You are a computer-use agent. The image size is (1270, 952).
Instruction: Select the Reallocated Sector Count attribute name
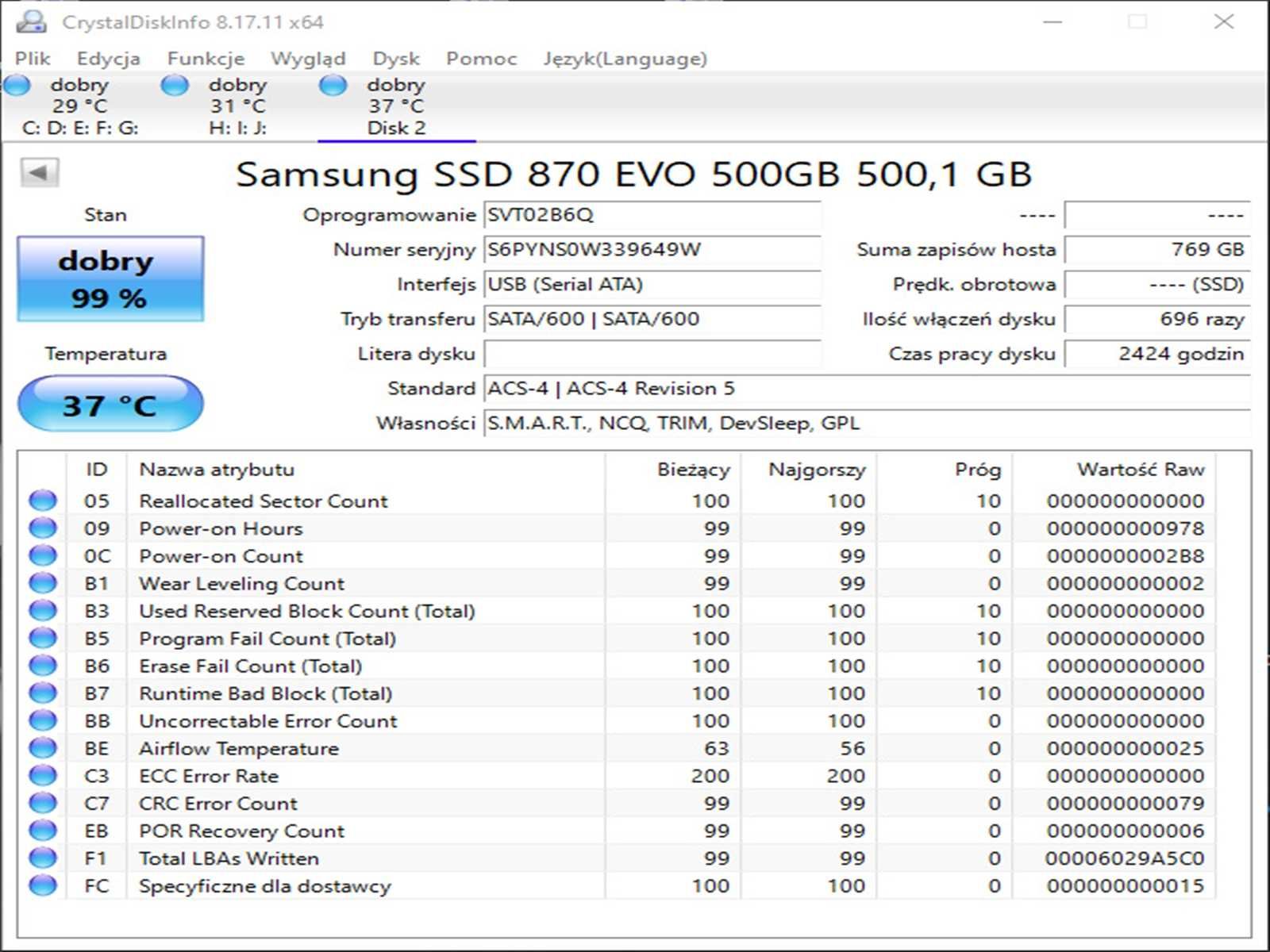264,501
